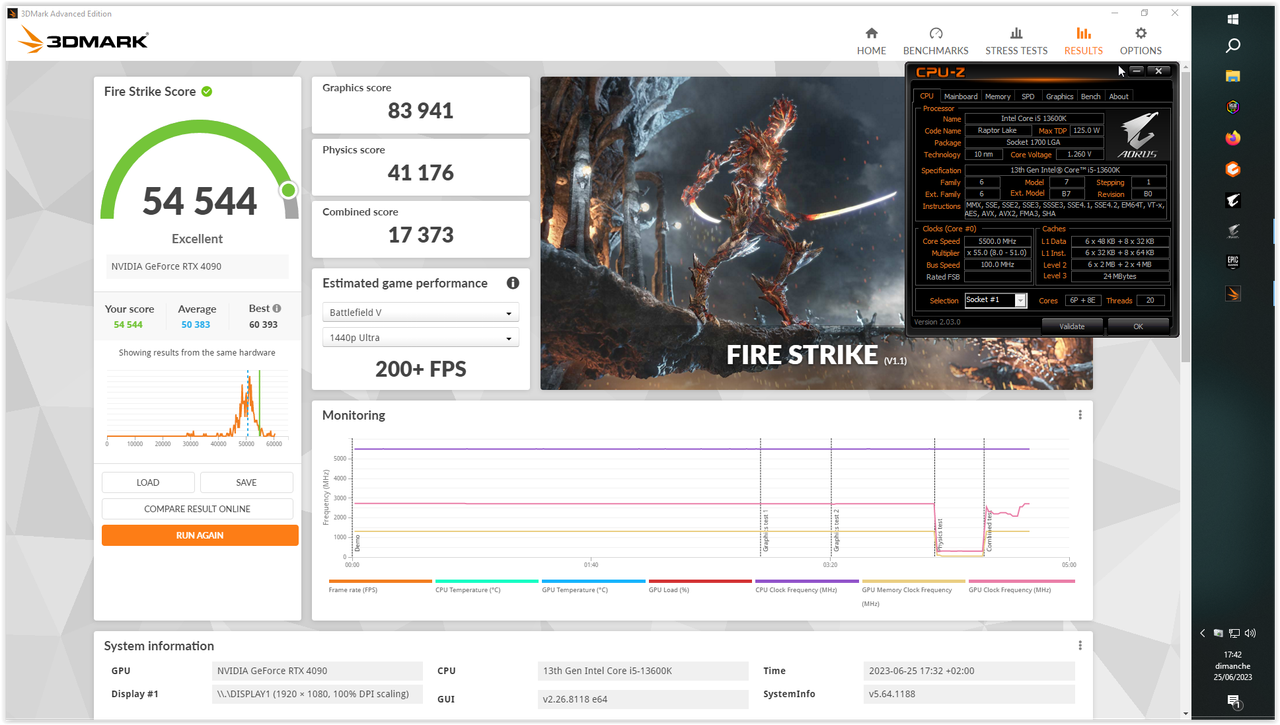
Task: Toggle the Frame rate (FPS) legend
Action: point(380,587)
